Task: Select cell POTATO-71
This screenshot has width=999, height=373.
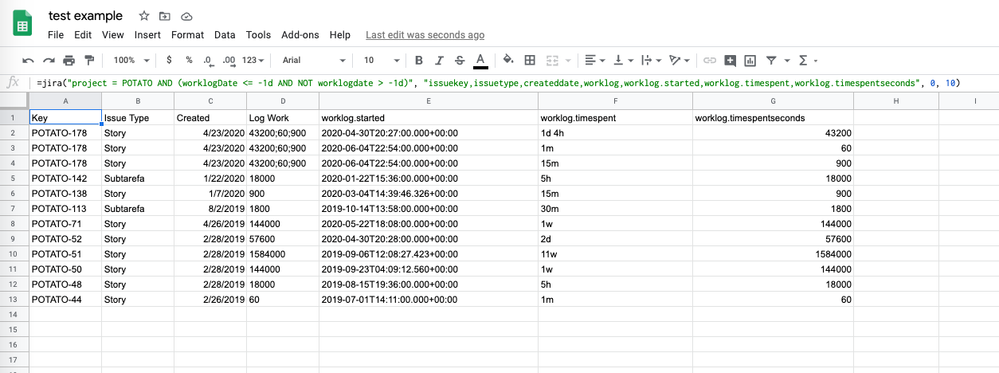Action: [64, 224]
